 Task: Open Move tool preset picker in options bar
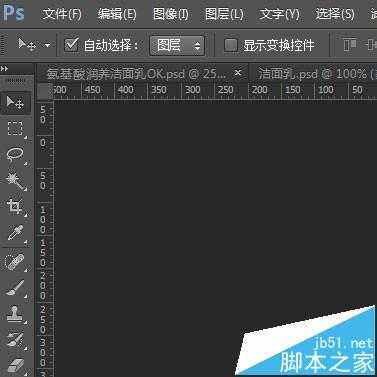[48, 45]
